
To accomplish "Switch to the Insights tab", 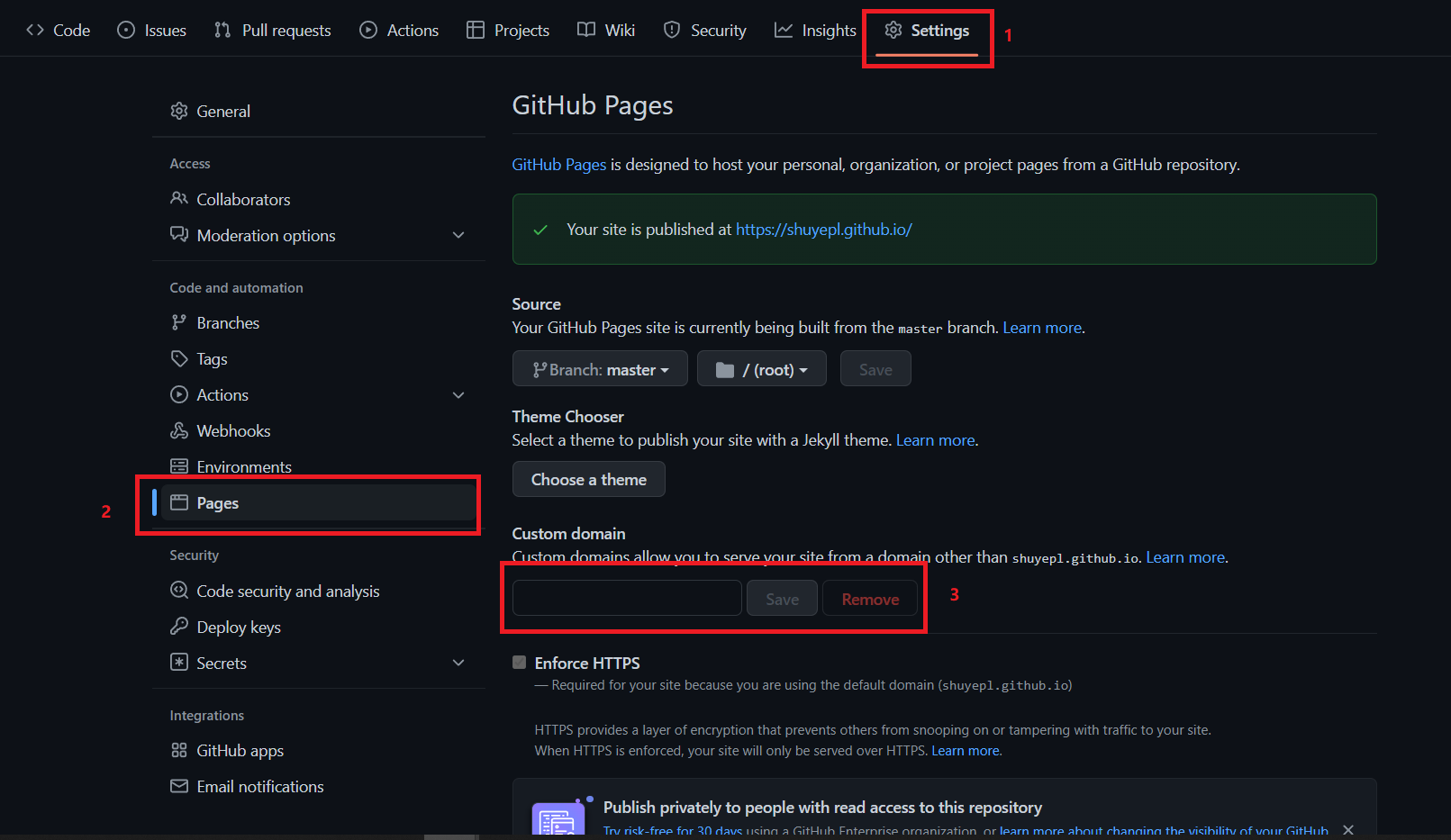I will tap(815, 31).
